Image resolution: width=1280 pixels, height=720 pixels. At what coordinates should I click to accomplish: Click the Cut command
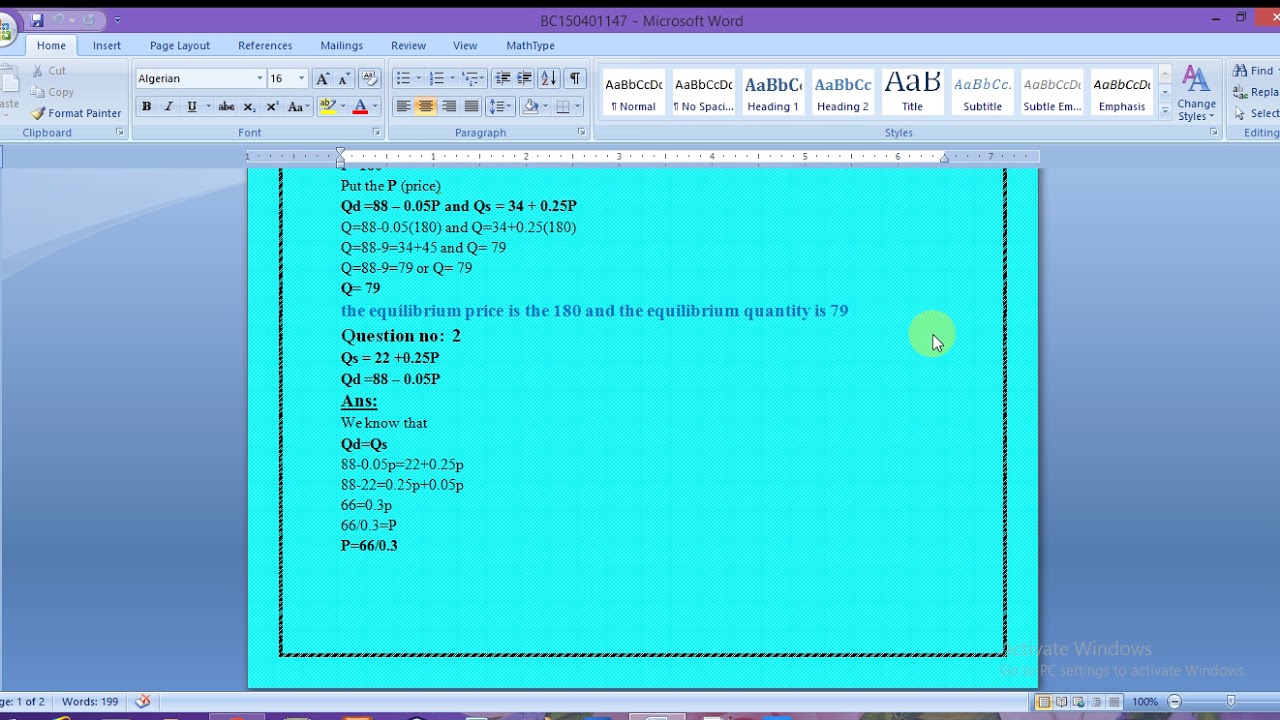(x=48, y=71)
